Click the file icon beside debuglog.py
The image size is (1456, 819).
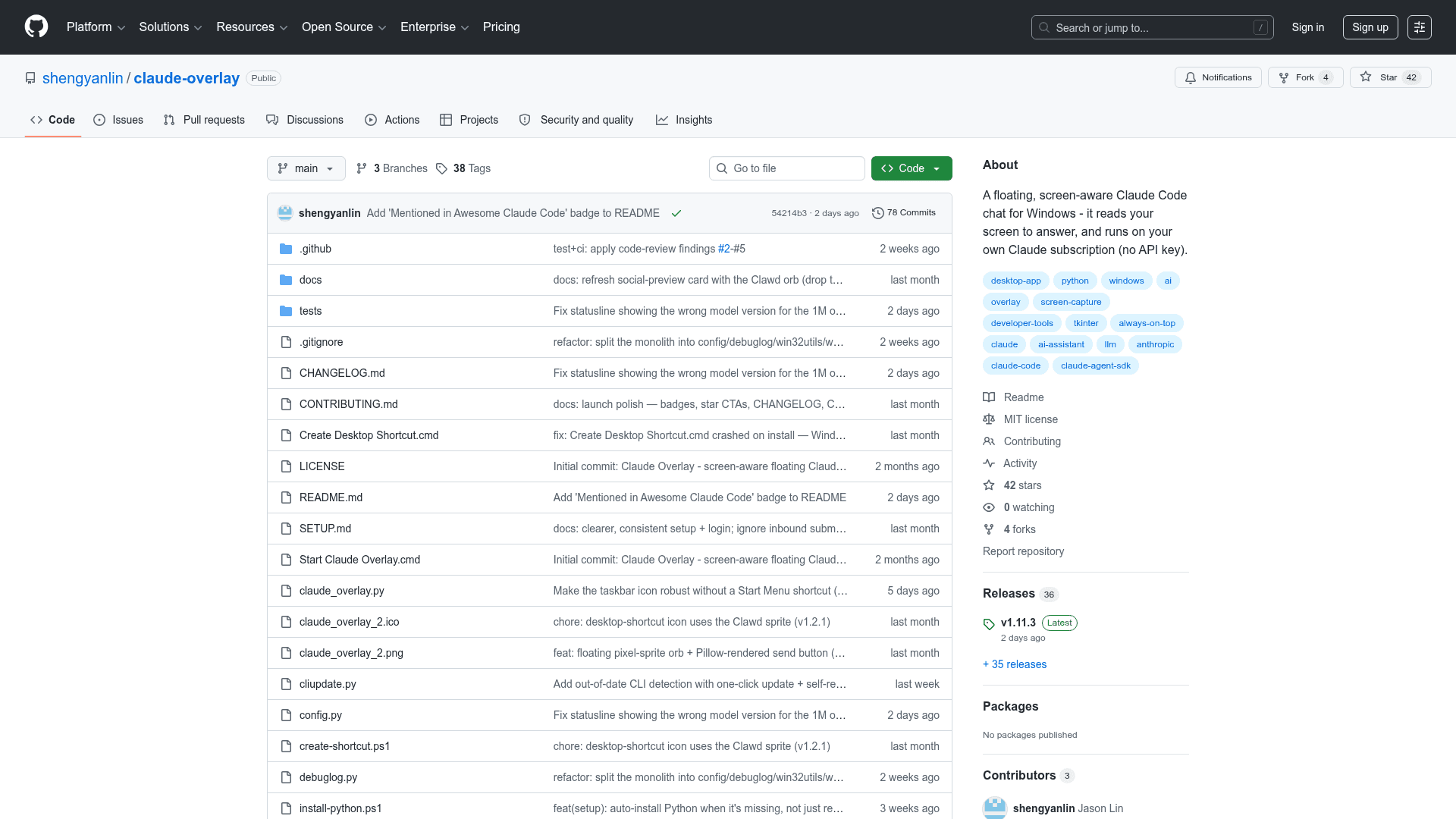click(x=286, y=777)
